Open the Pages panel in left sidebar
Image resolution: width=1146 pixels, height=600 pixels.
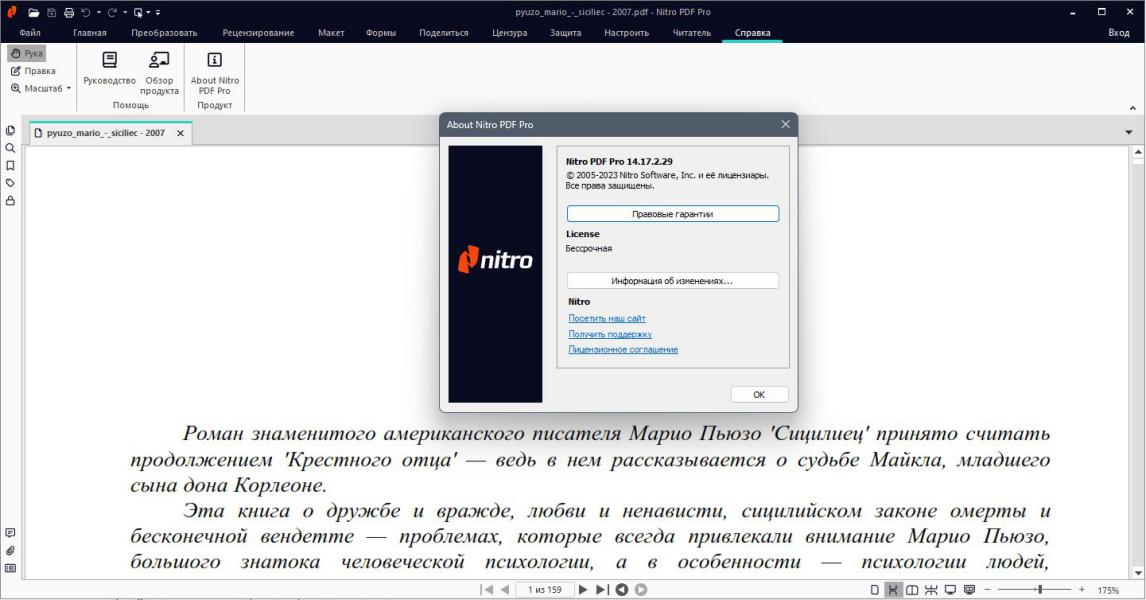point(10,131)
